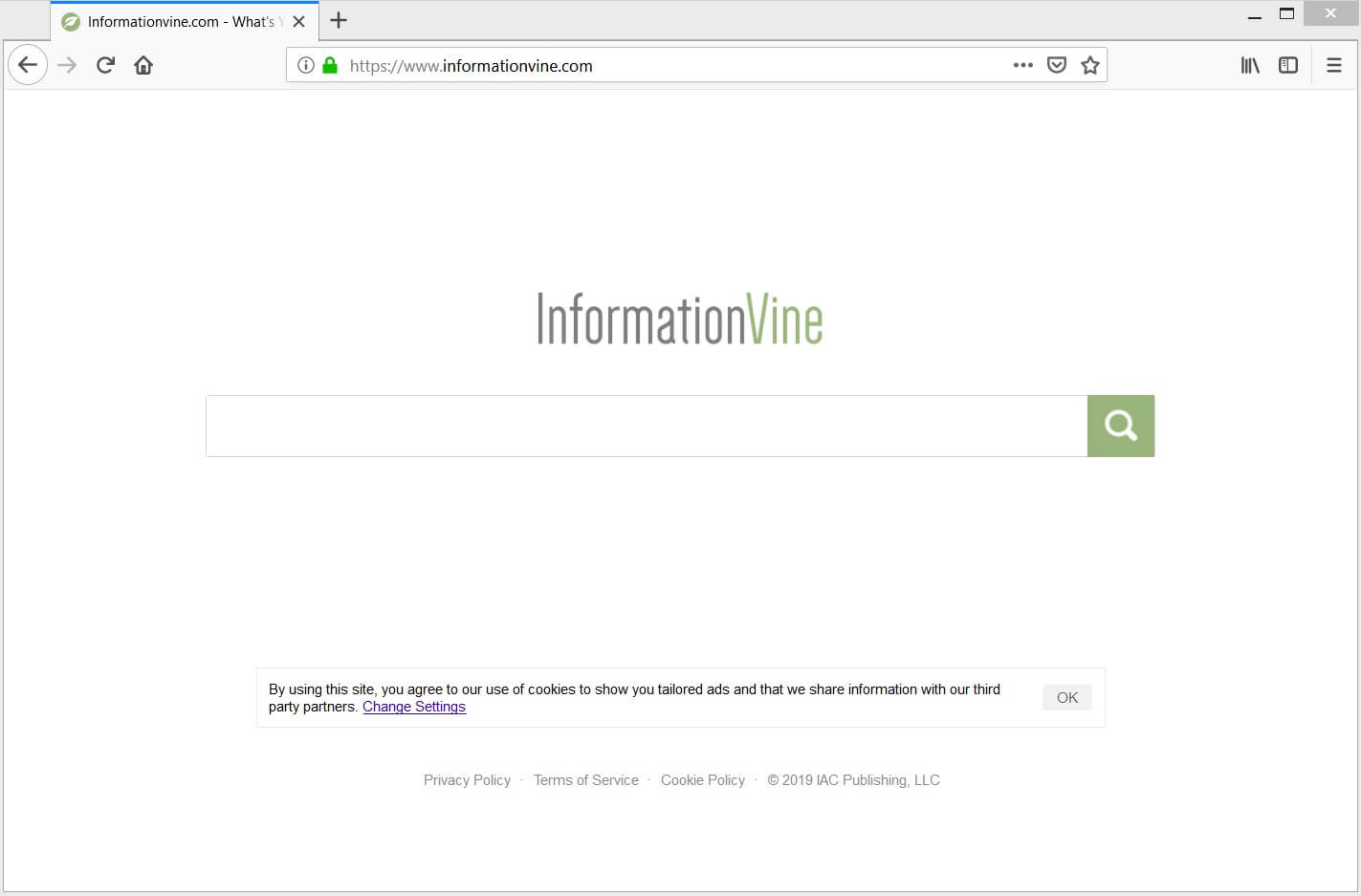Click the InformationVine logo
The height and width of the screenshot is (896, 1361).
[680, 318]
